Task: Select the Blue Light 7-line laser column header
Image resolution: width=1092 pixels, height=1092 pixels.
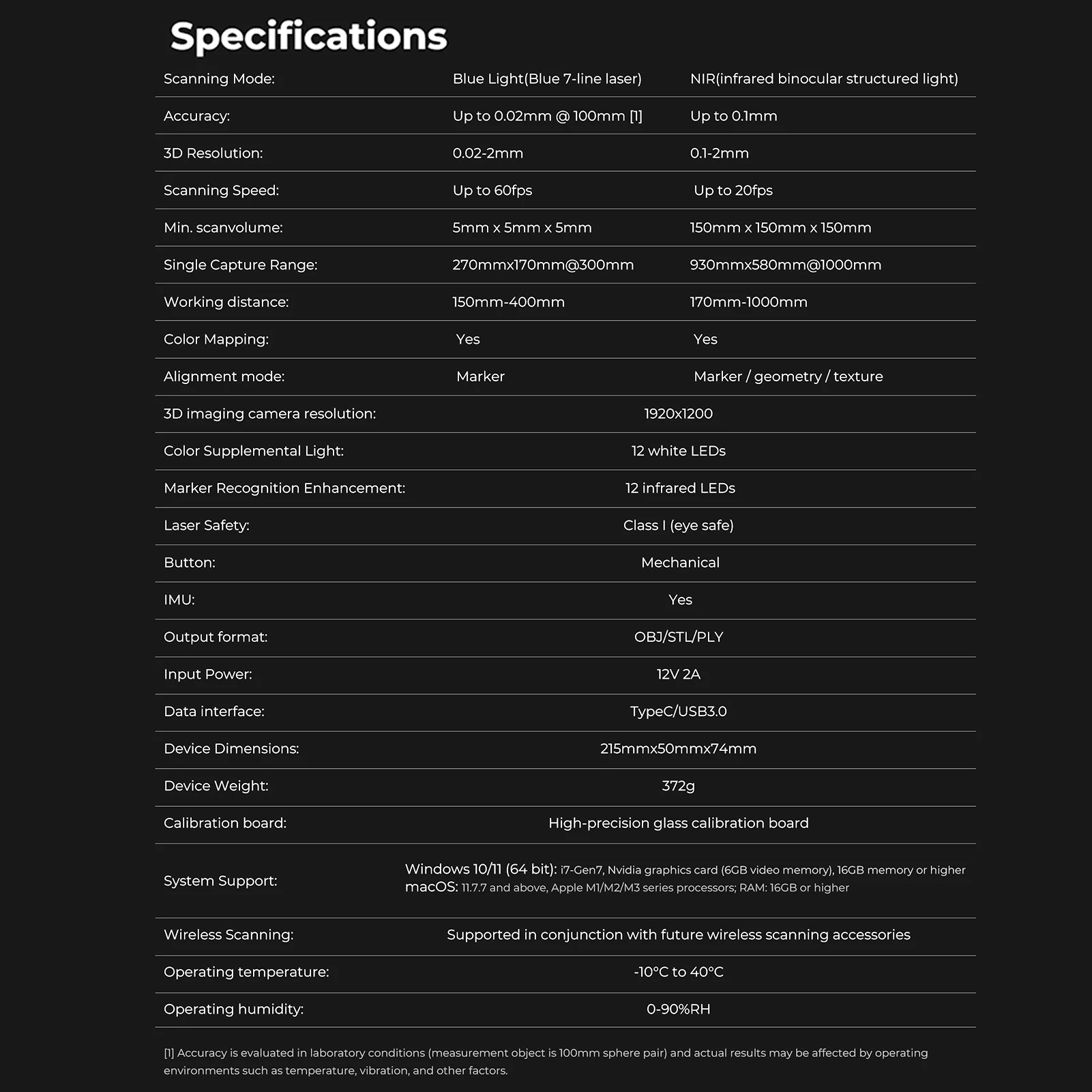Action: (x=547, y=79)
